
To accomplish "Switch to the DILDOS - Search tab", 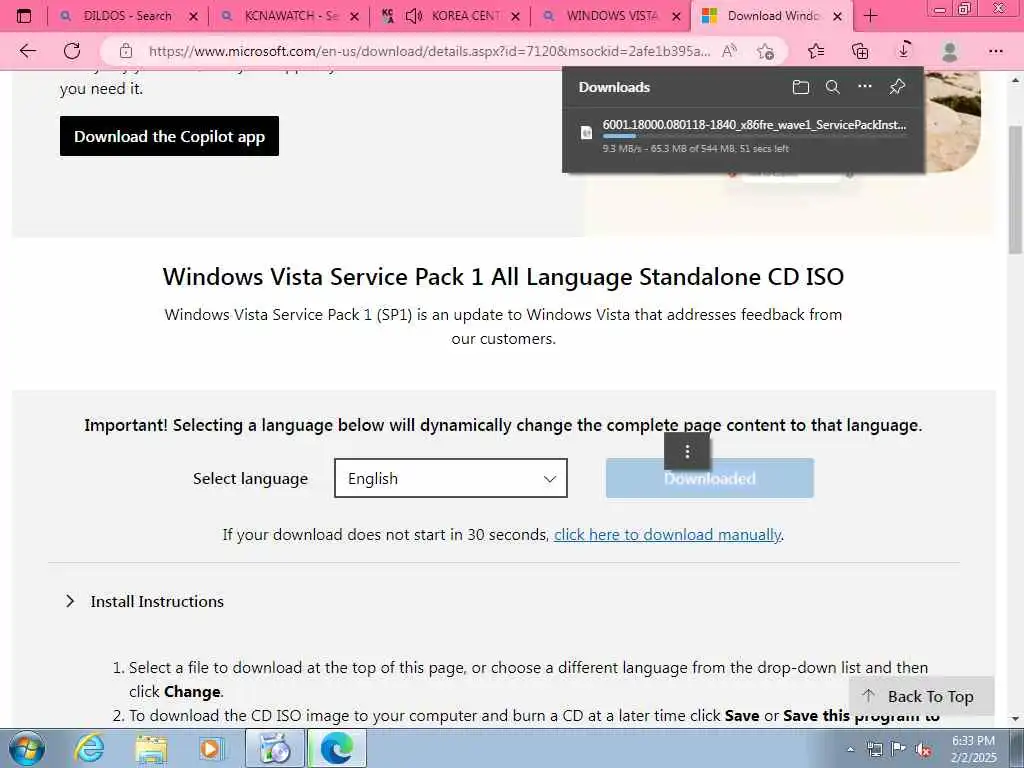I will (127, 16).
